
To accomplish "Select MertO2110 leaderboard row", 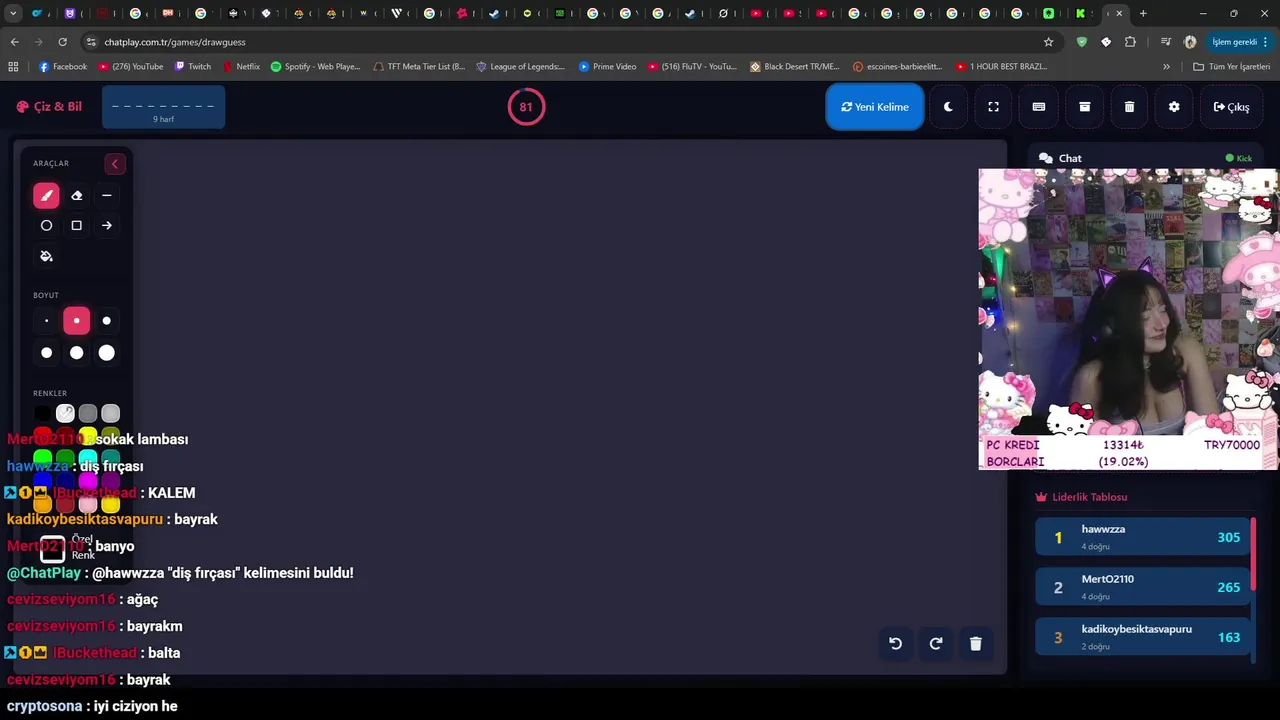I will tap(1142, 587).
